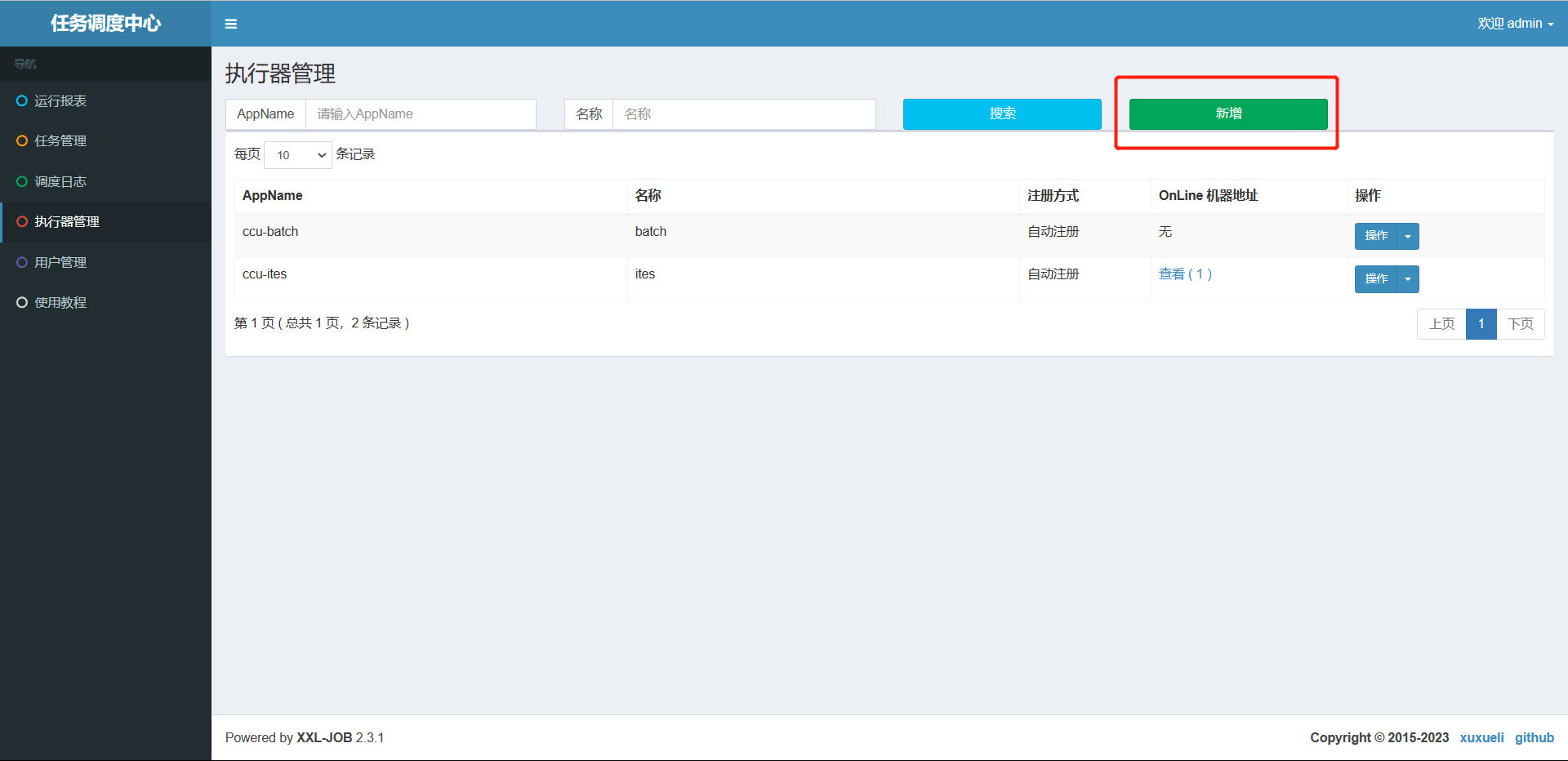The image size is (1568, 761).
Task: Click the 操作 button for ccu-batch
Action: click(1376, 236)
